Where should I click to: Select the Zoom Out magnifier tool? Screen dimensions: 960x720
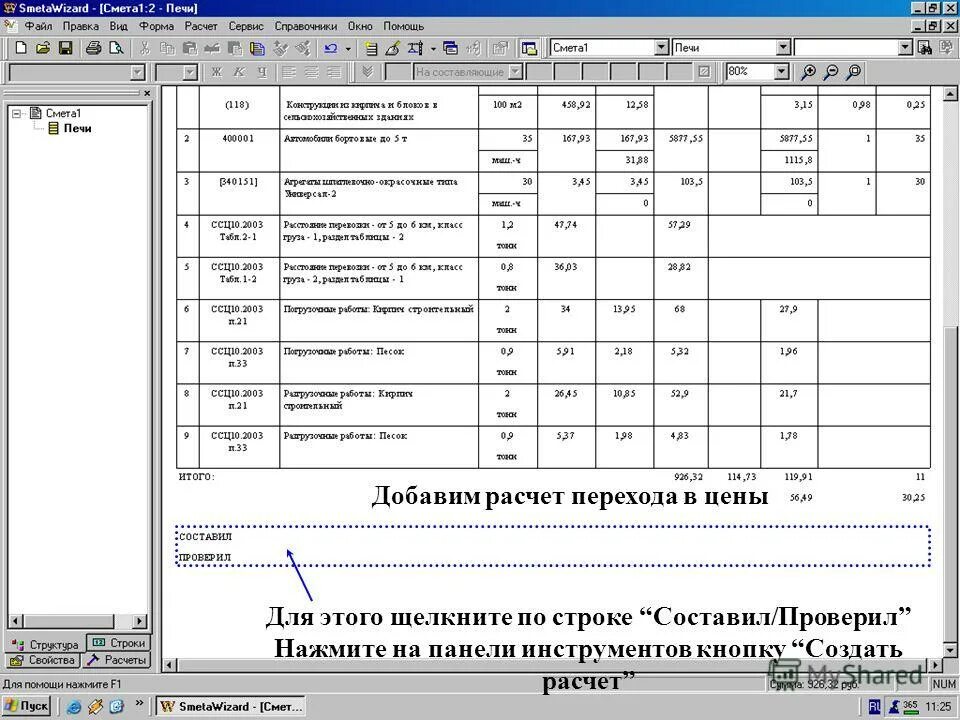(831, 72)
